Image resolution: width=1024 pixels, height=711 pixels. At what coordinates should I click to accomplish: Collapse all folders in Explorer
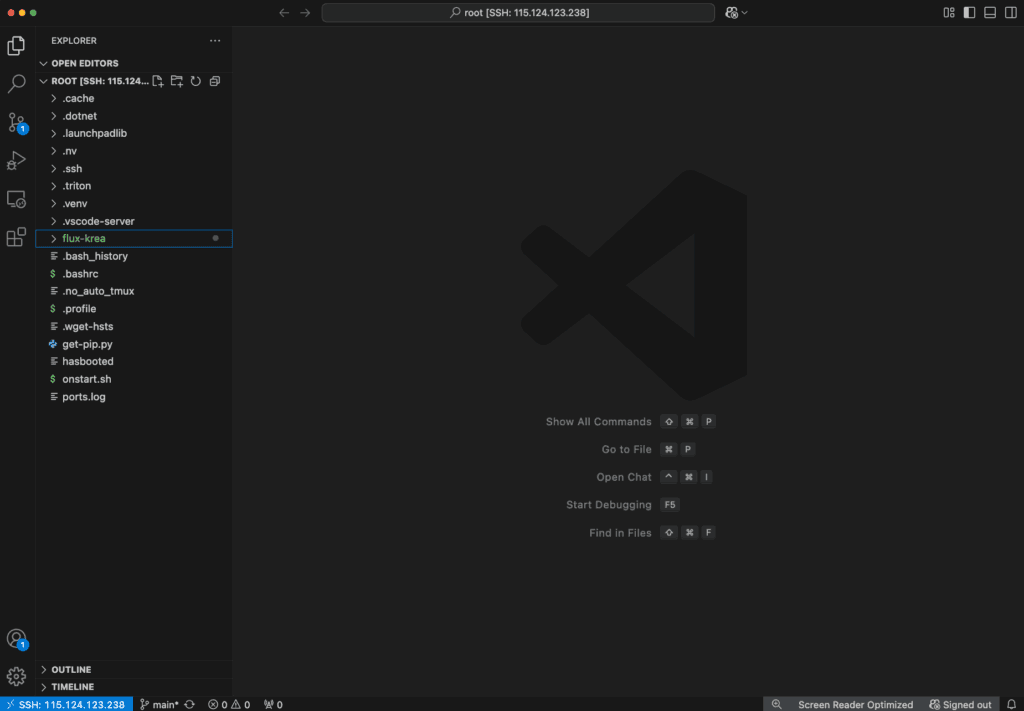click(x=215, y=81)
